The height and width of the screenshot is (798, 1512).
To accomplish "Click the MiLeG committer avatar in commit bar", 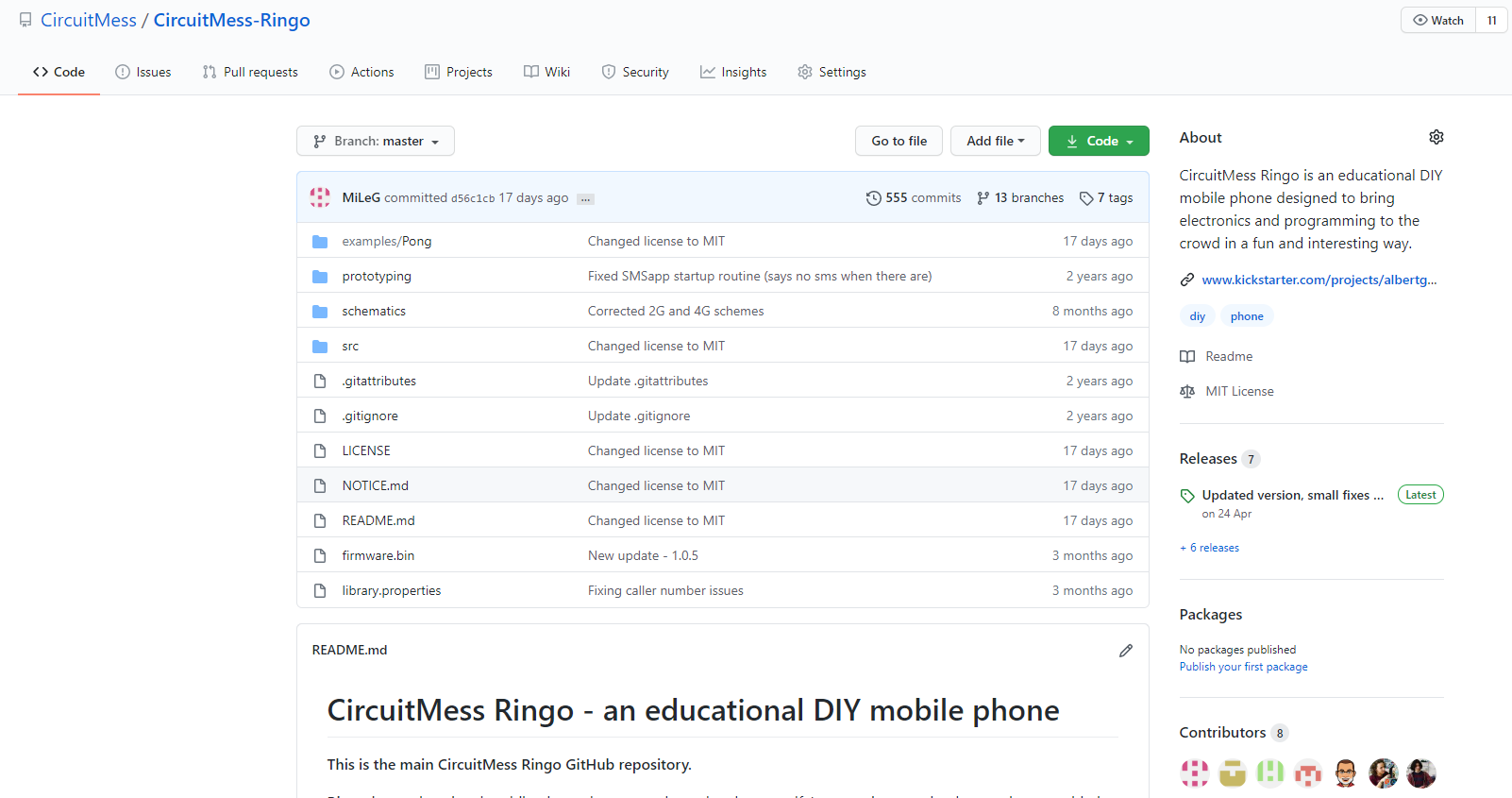I will click(x=320, y=197).
